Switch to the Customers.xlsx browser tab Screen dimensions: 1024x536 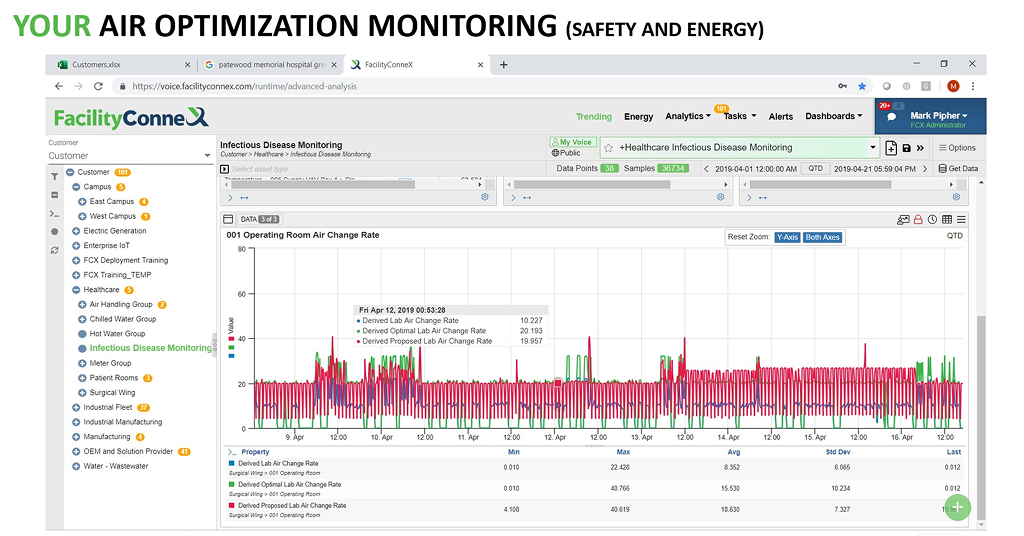point(121,65)
